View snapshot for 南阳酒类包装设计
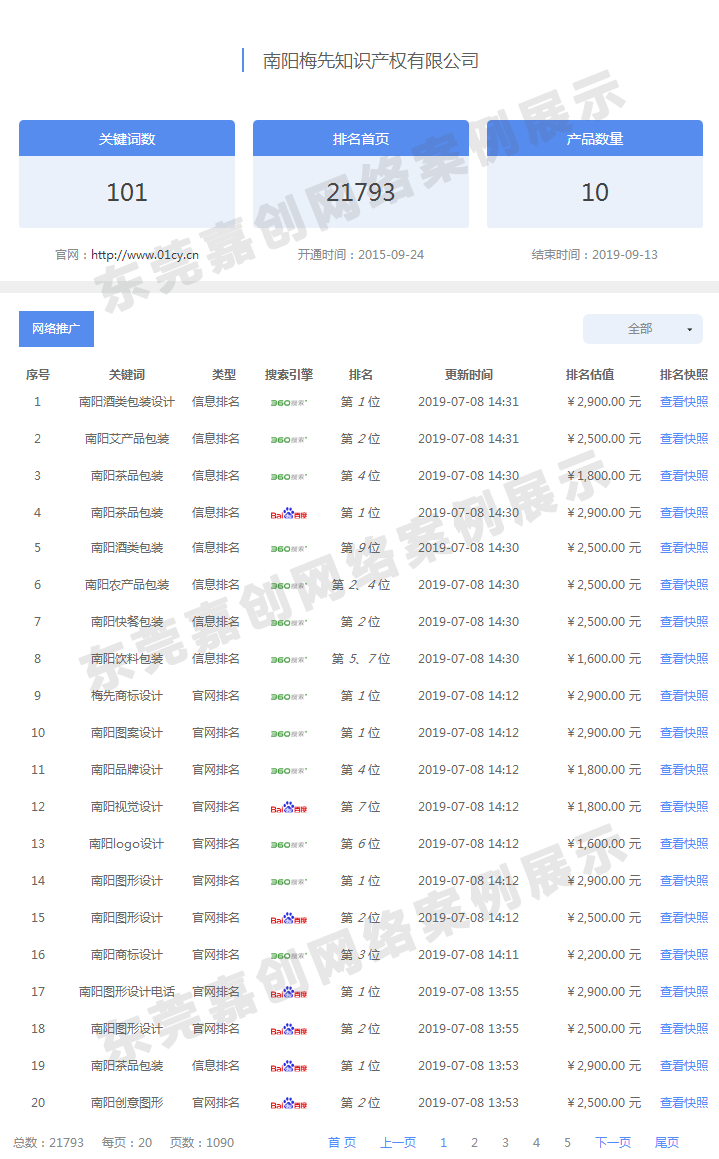The height and width of the screenshot is (1159, 719). (683, 402)
